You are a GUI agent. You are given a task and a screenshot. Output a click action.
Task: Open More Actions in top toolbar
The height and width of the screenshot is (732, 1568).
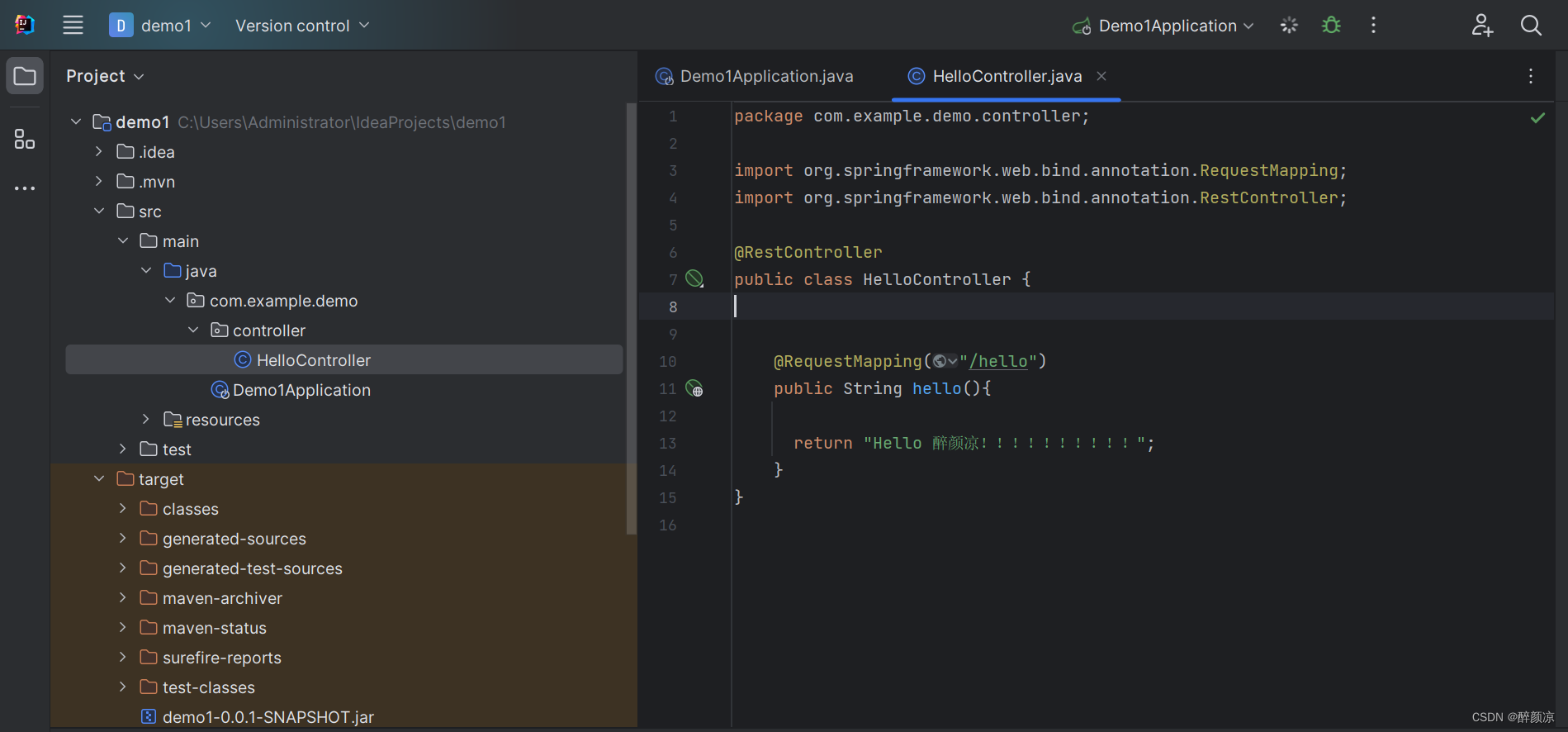(1373, 26)
